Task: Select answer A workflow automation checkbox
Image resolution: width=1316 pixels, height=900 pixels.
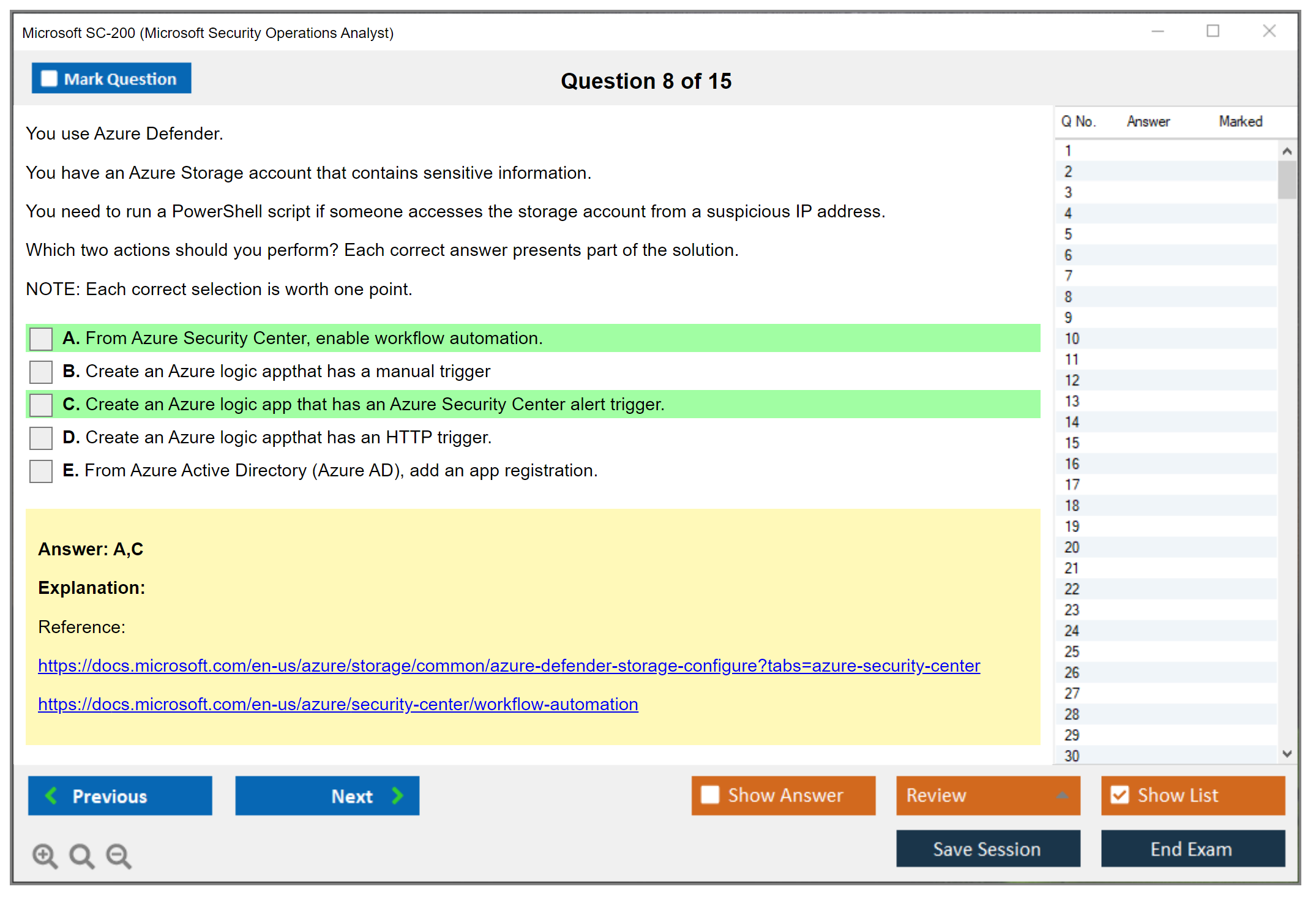Action: tap(41, 339)
